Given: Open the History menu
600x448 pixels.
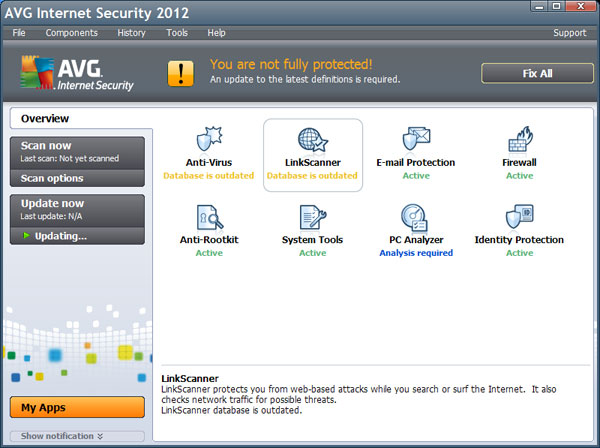Looking at the screenshot, I should (x=131, y=33).
